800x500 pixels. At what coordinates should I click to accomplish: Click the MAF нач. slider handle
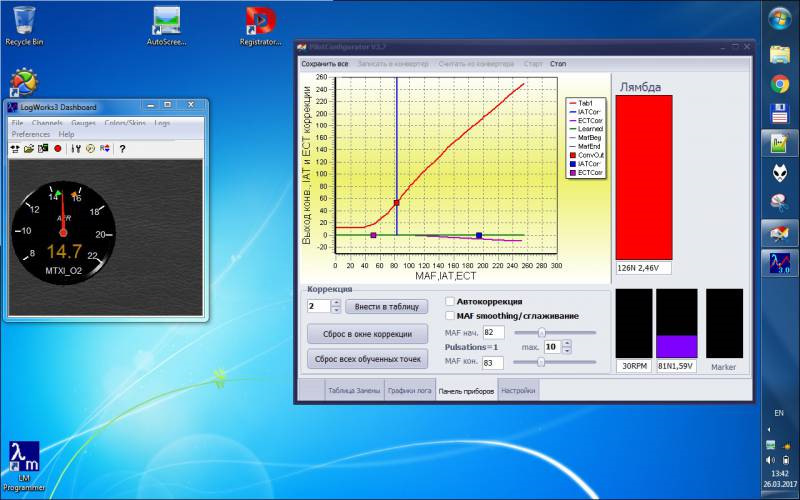542,333
